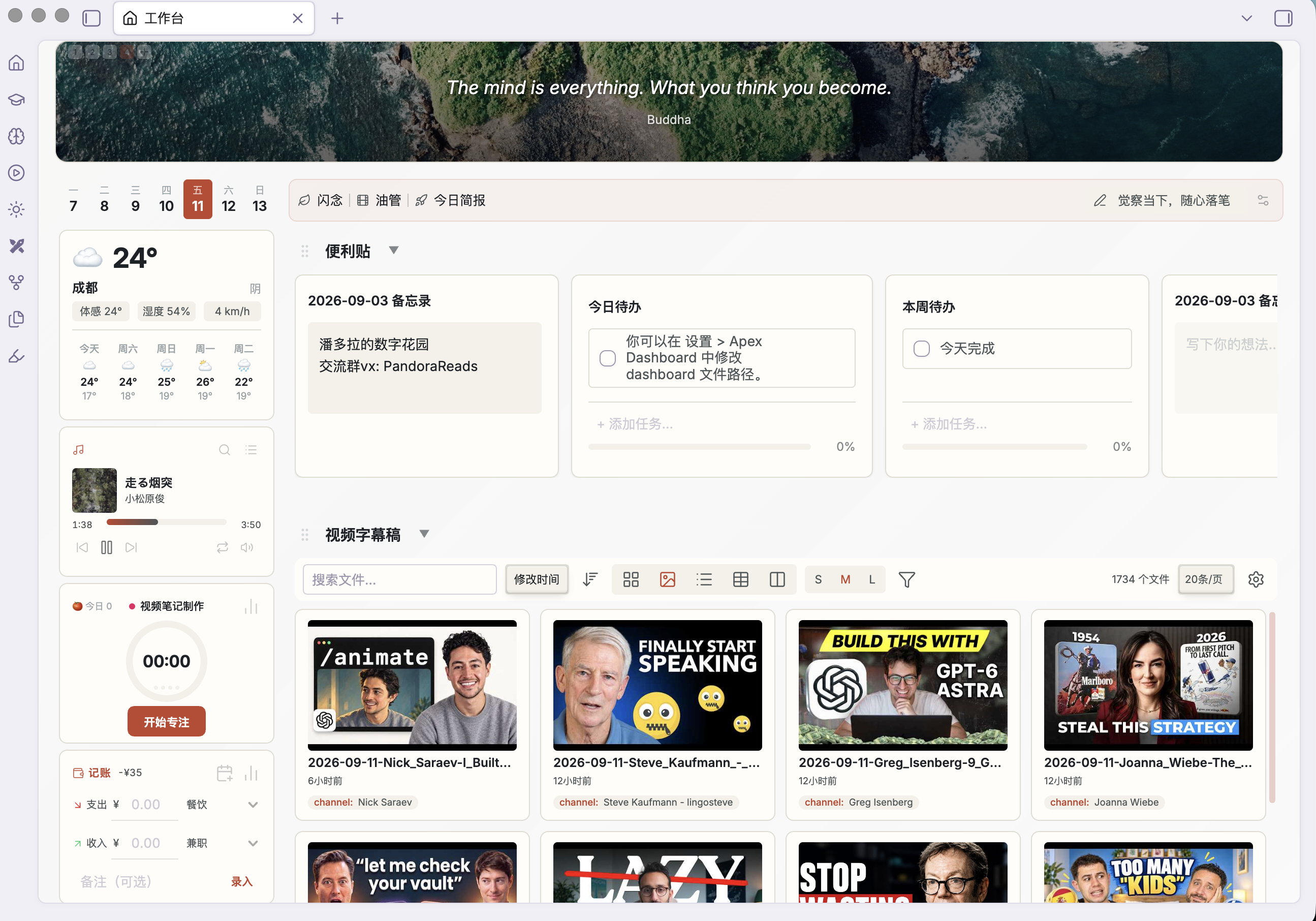Image resolution: width=1316 pixels, height=921 pixels.
Task: Open the play circle sidebar icon
Action: click(x=17, y=173)
